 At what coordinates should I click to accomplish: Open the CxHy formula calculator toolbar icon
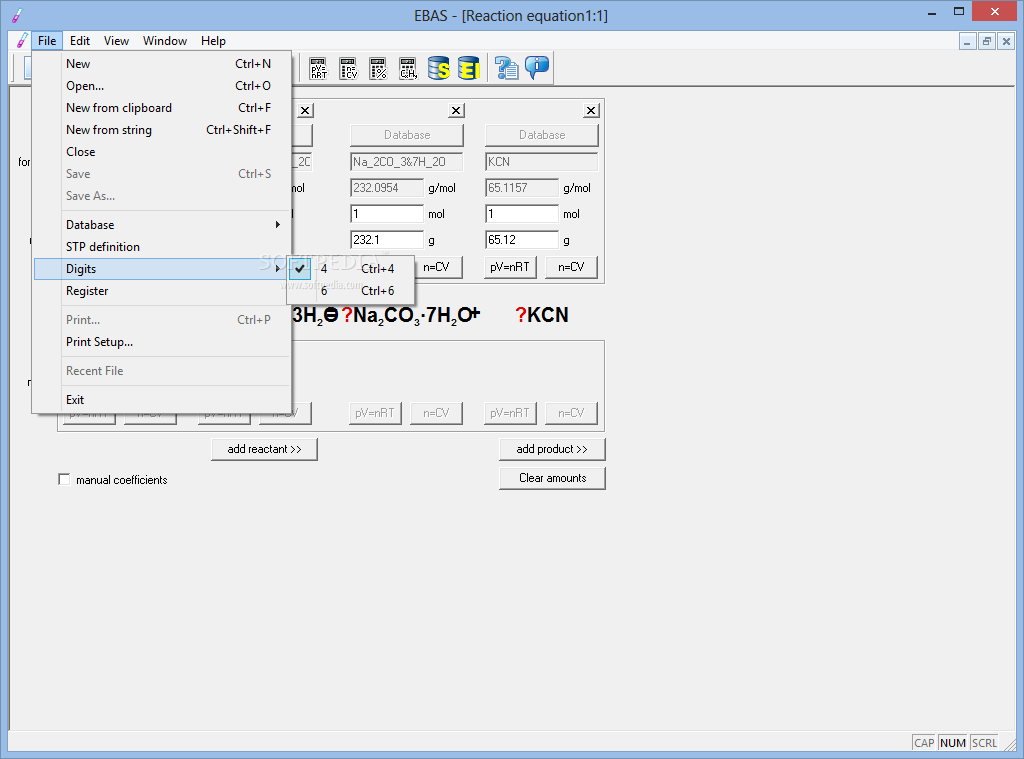tap(408, 68)
